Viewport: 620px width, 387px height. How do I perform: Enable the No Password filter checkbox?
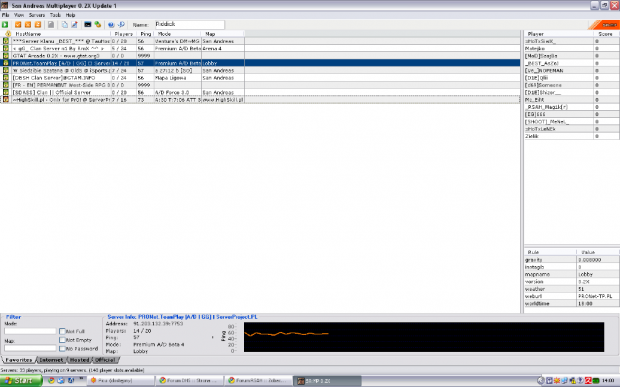[x=62, y=349]
